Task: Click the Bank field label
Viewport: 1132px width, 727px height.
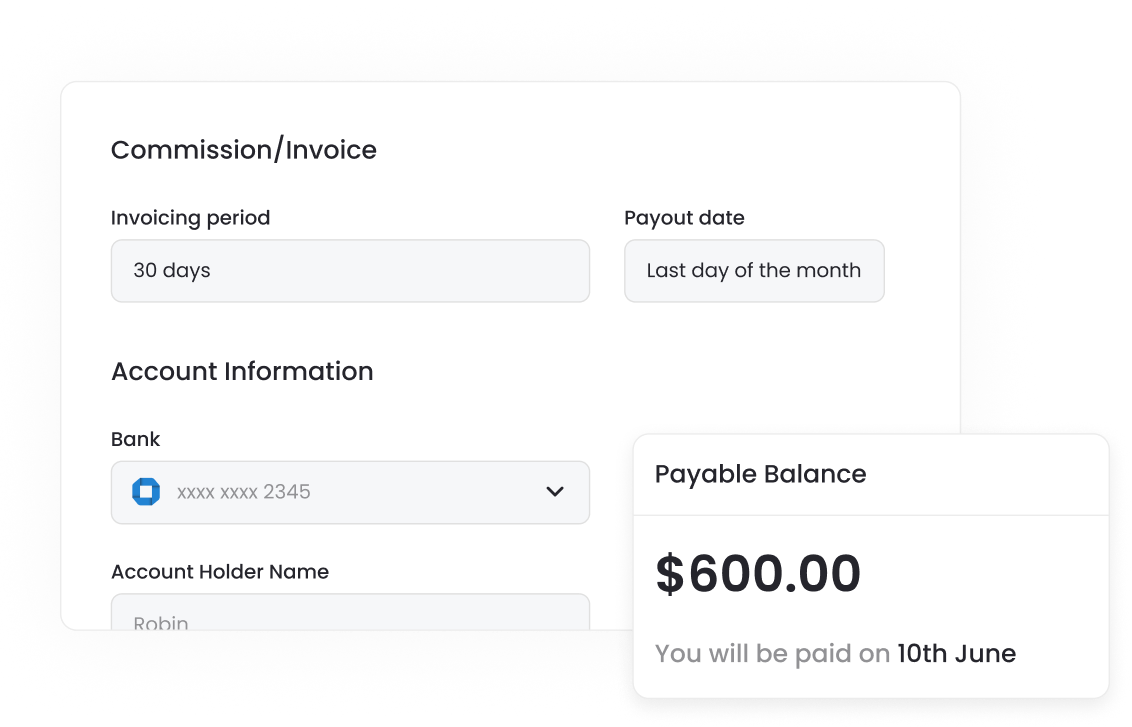Action: (136, 439)
